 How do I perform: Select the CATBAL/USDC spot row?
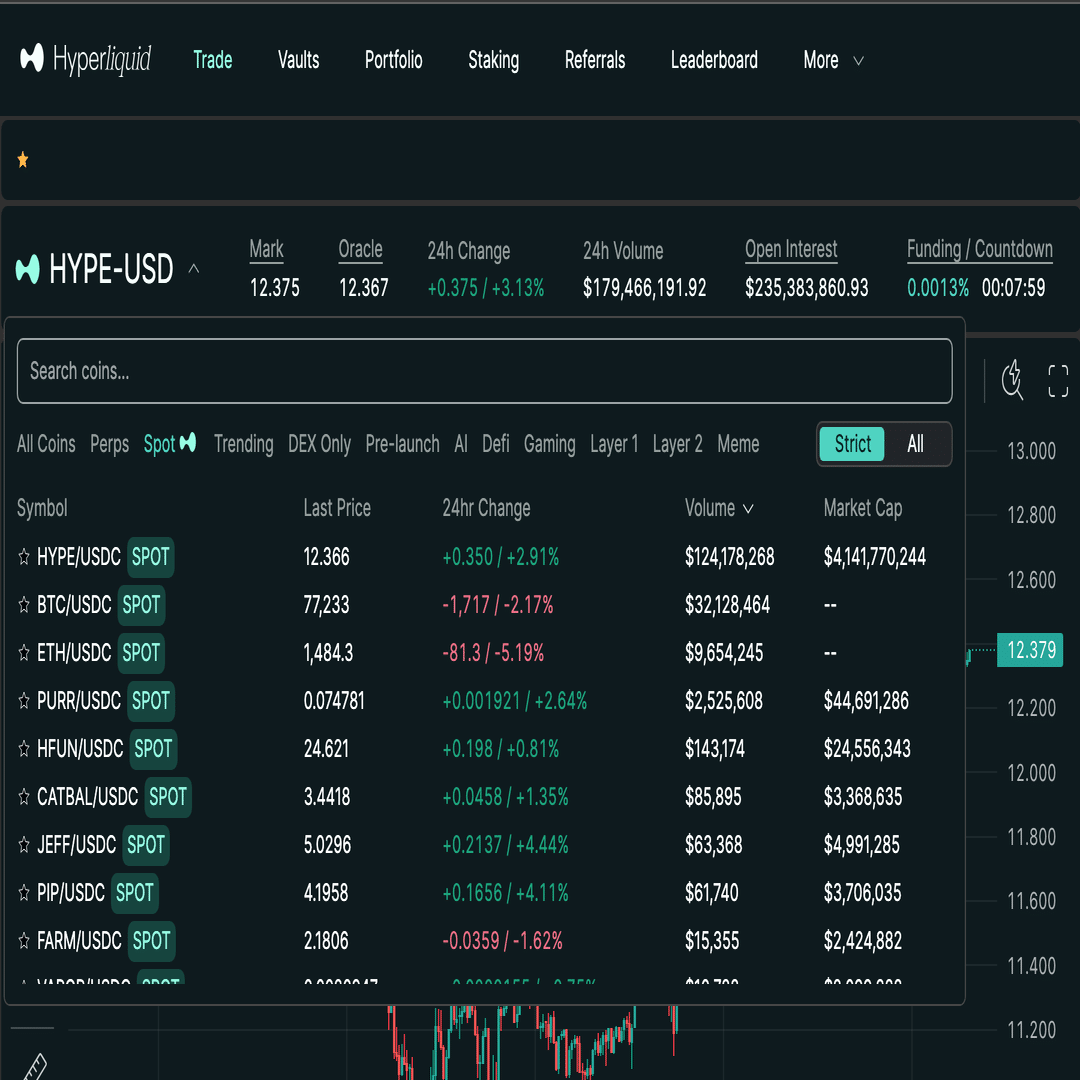click(x=484, y=797)
